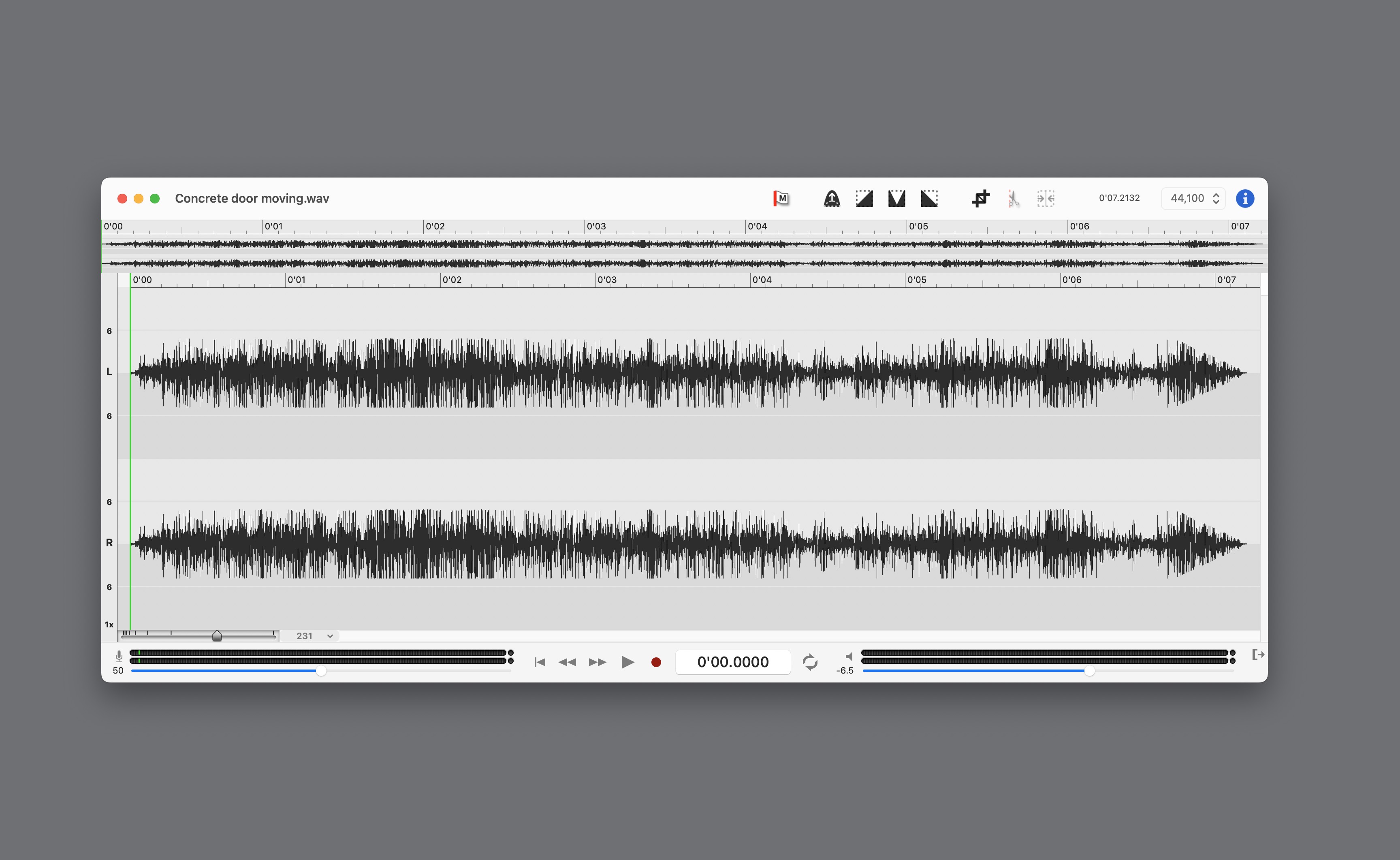Open the blue info inspector
Viewport: 1400px width, 860px height.
point(1245,199)
